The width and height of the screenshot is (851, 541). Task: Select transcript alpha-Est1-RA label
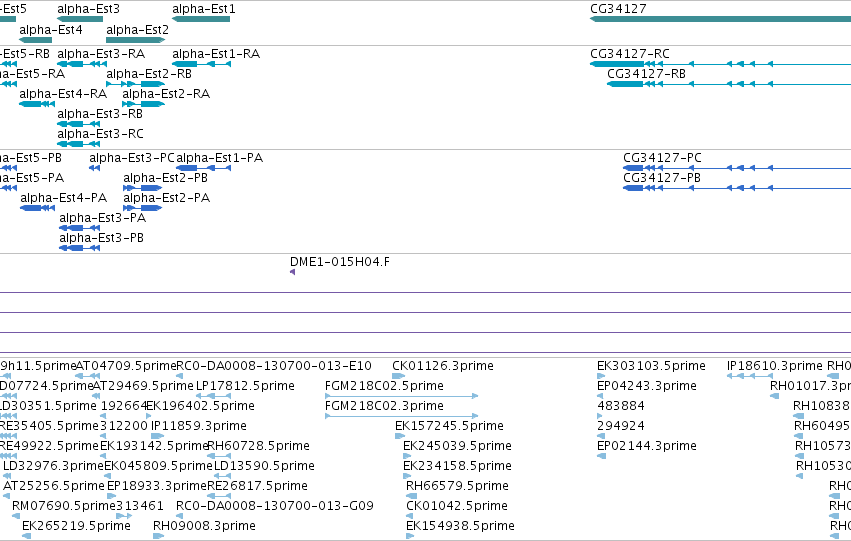(x=216, y=54)
